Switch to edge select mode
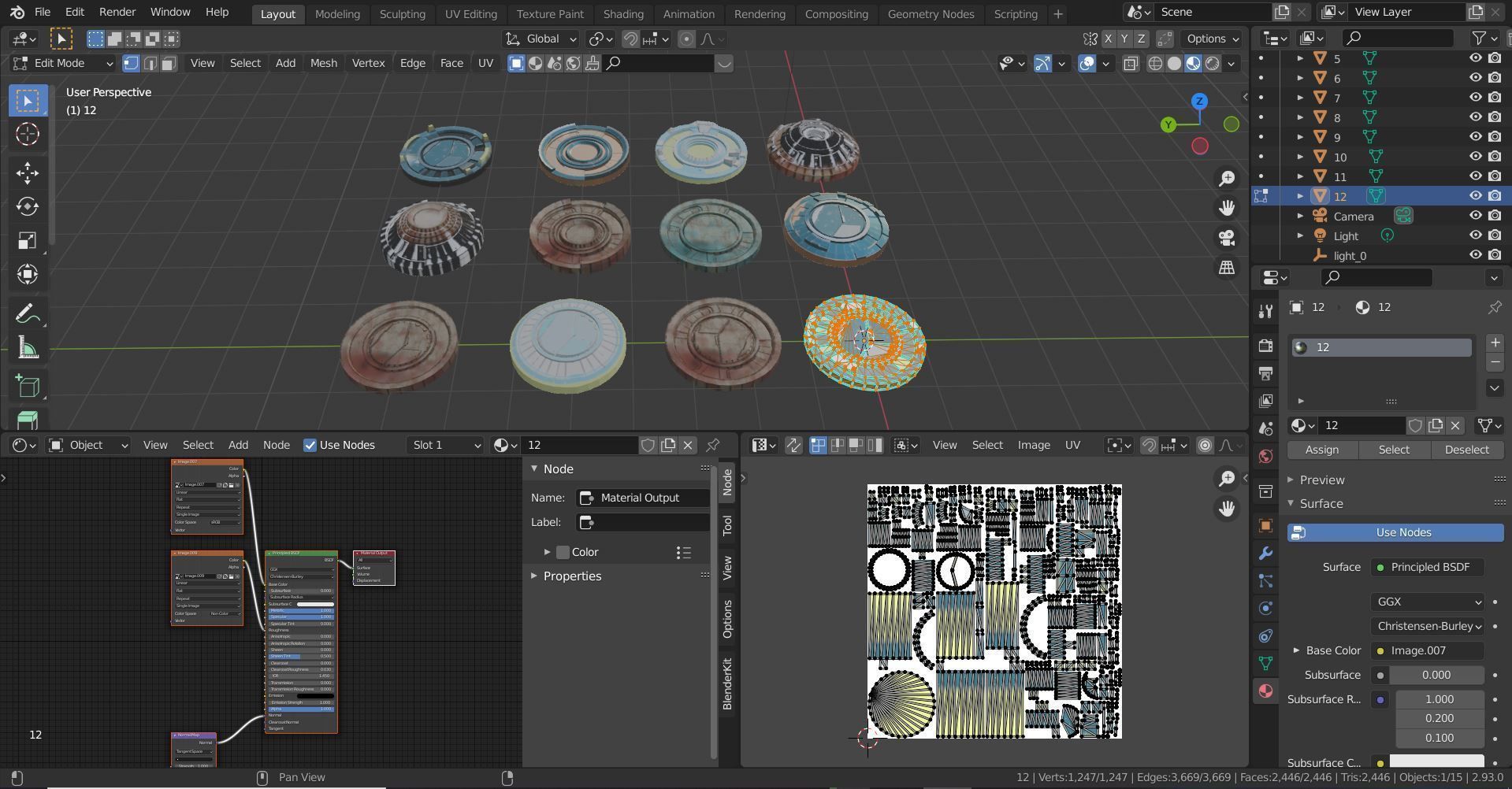Image resolution: width=1512 pixels, height=789 pixels. (x=150, y=63)
